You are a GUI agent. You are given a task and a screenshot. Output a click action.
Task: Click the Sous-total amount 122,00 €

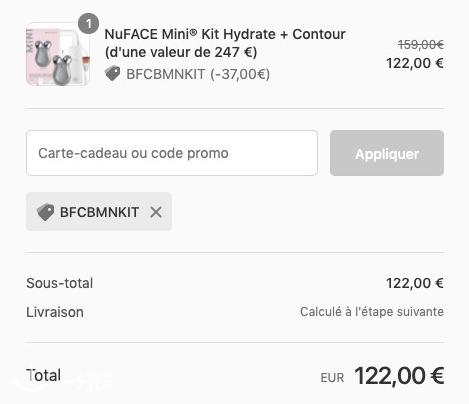tap(415, 283)
